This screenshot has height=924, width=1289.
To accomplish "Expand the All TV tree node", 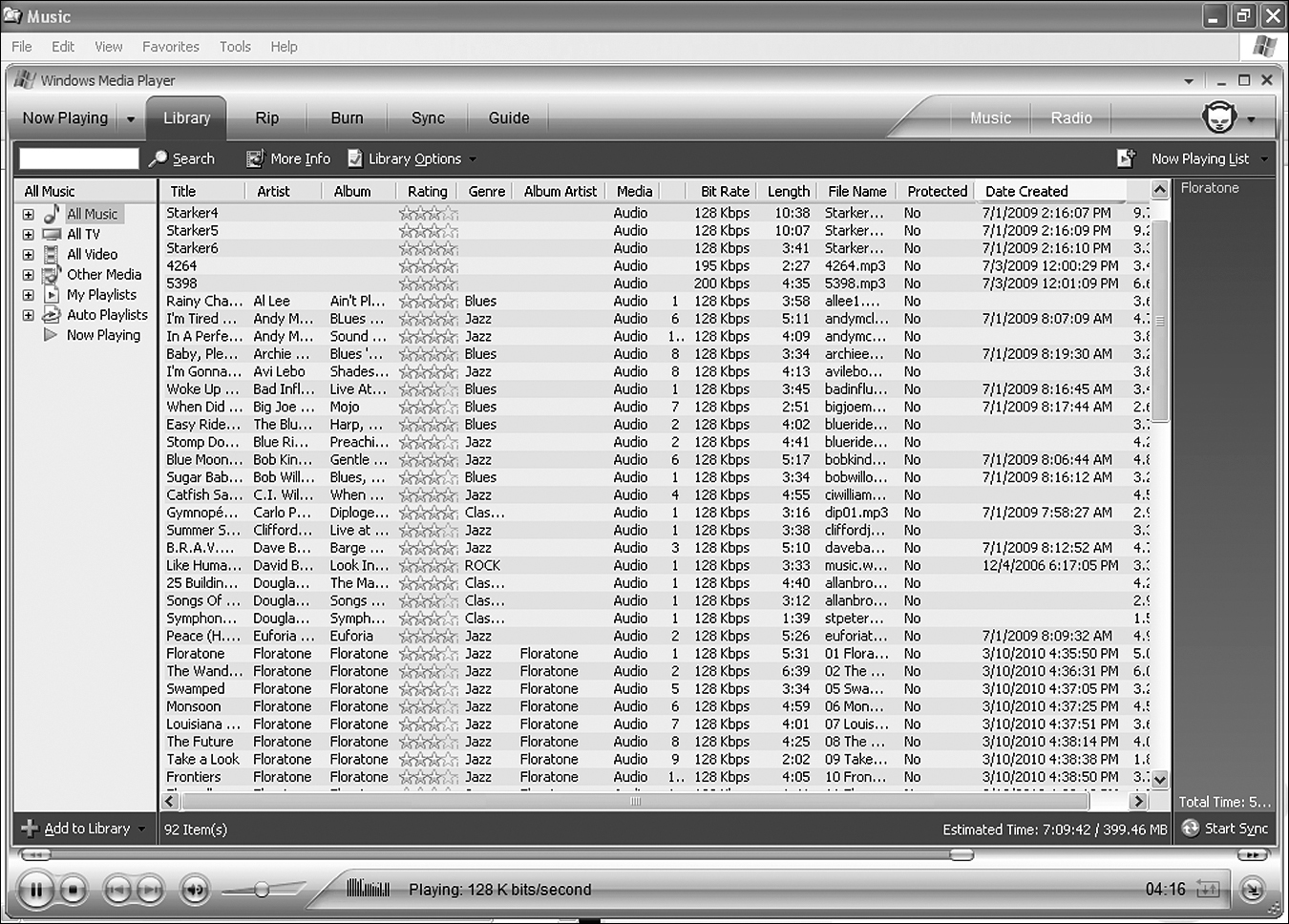I will tap(28, 235).
